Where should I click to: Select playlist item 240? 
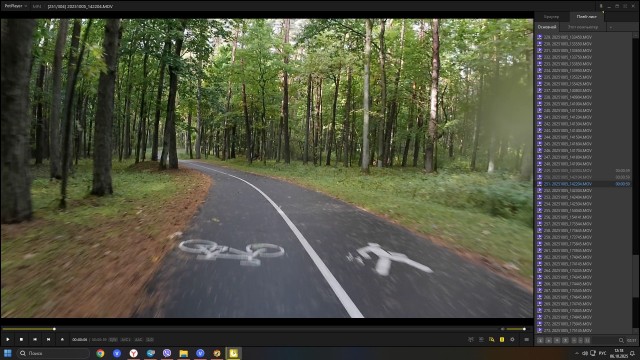583,111
